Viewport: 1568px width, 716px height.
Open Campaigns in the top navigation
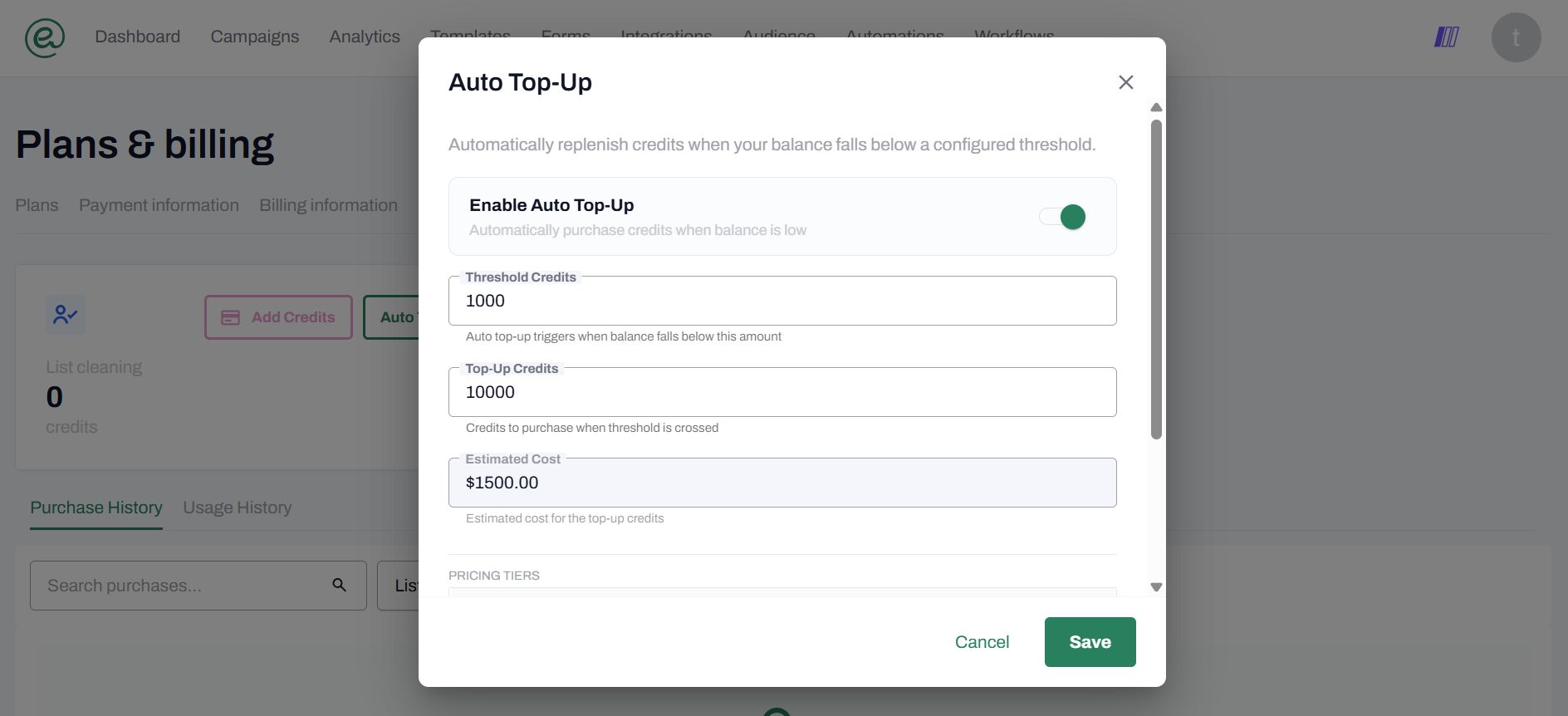[254, 37]
